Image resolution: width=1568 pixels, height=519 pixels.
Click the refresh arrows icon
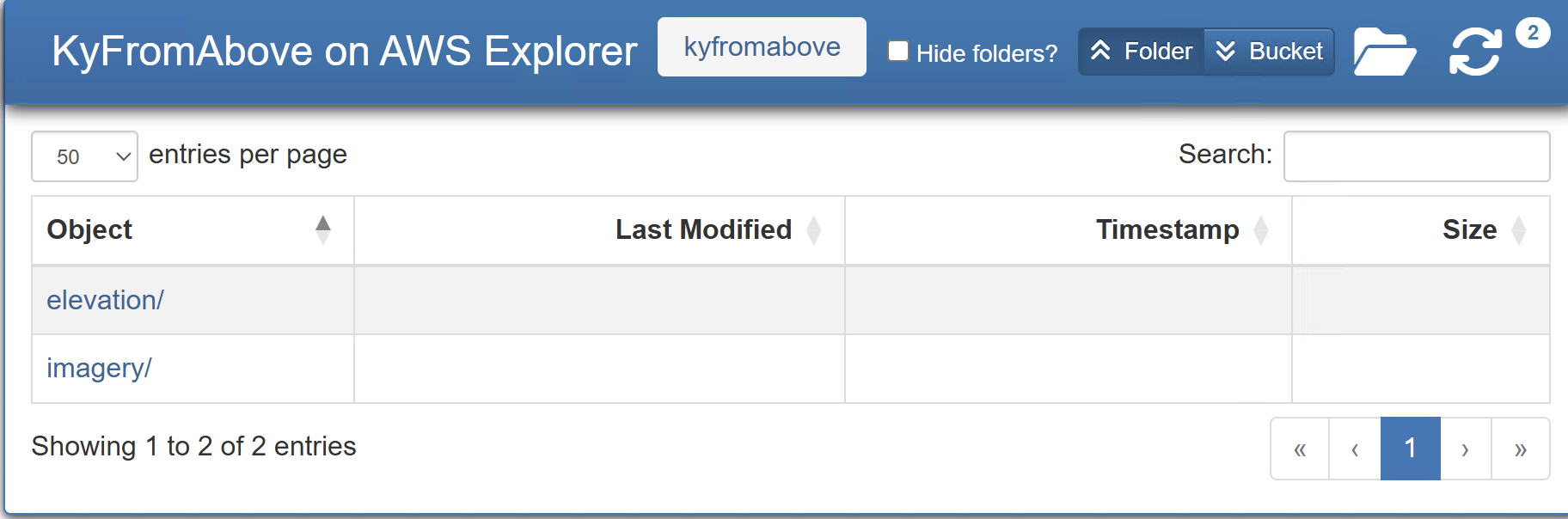(1475, 52)
